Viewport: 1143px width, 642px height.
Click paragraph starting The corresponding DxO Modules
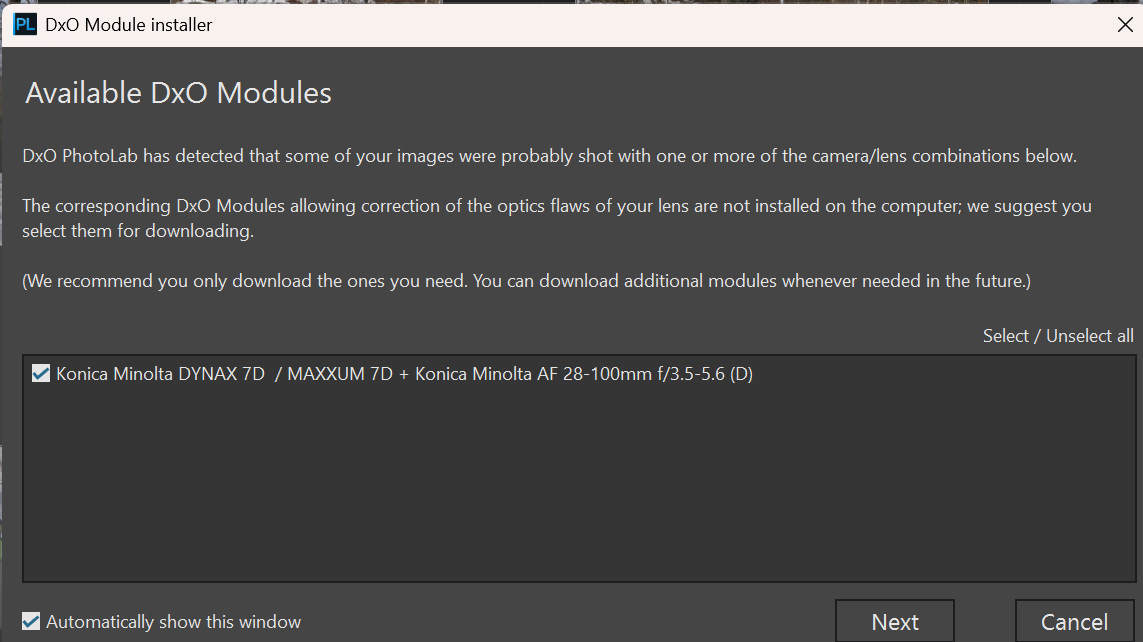point(556,206)
